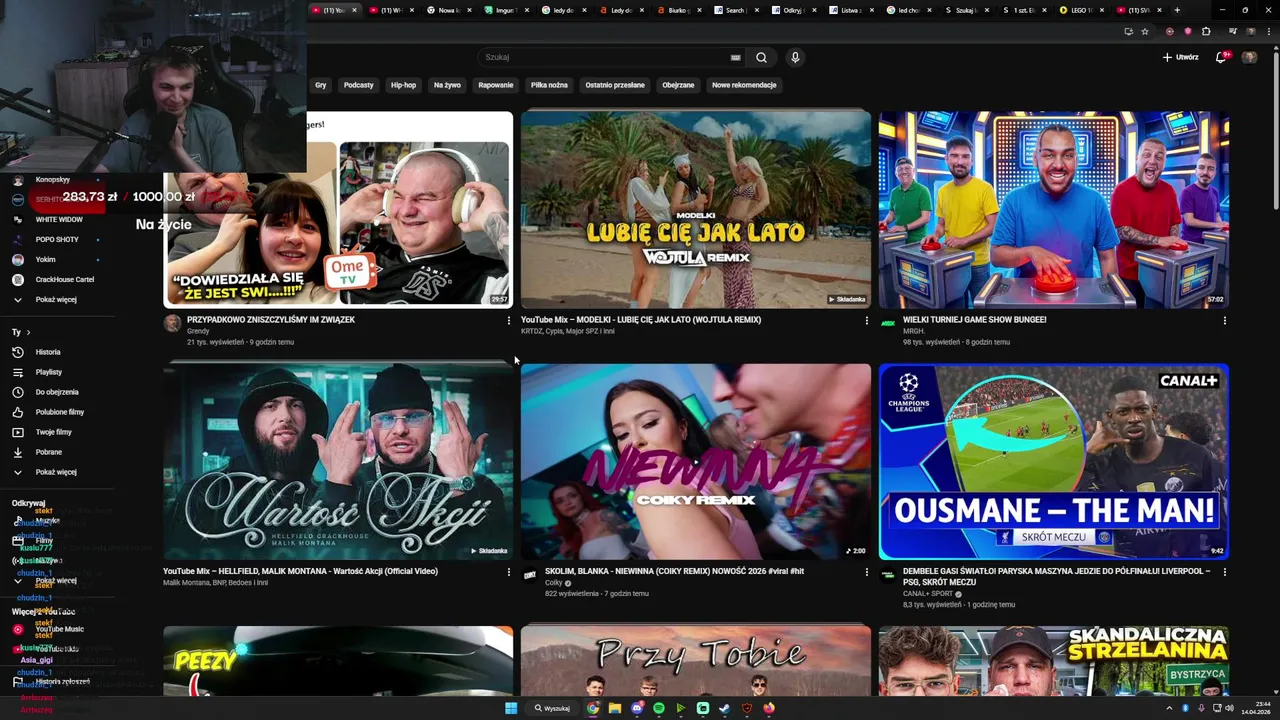Screen dimensions: 1280x720
Task: Open the MRGH channel avatar
Action: pyautogui.click(x=887, y=323)
